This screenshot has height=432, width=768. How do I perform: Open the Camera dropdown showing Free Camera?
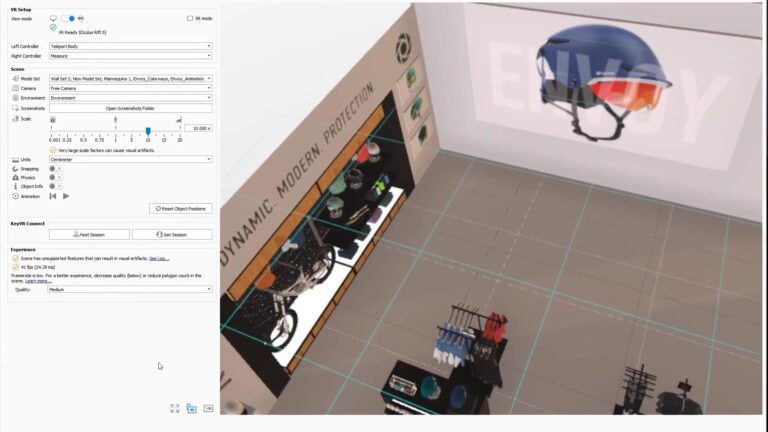tap(131, 88)
